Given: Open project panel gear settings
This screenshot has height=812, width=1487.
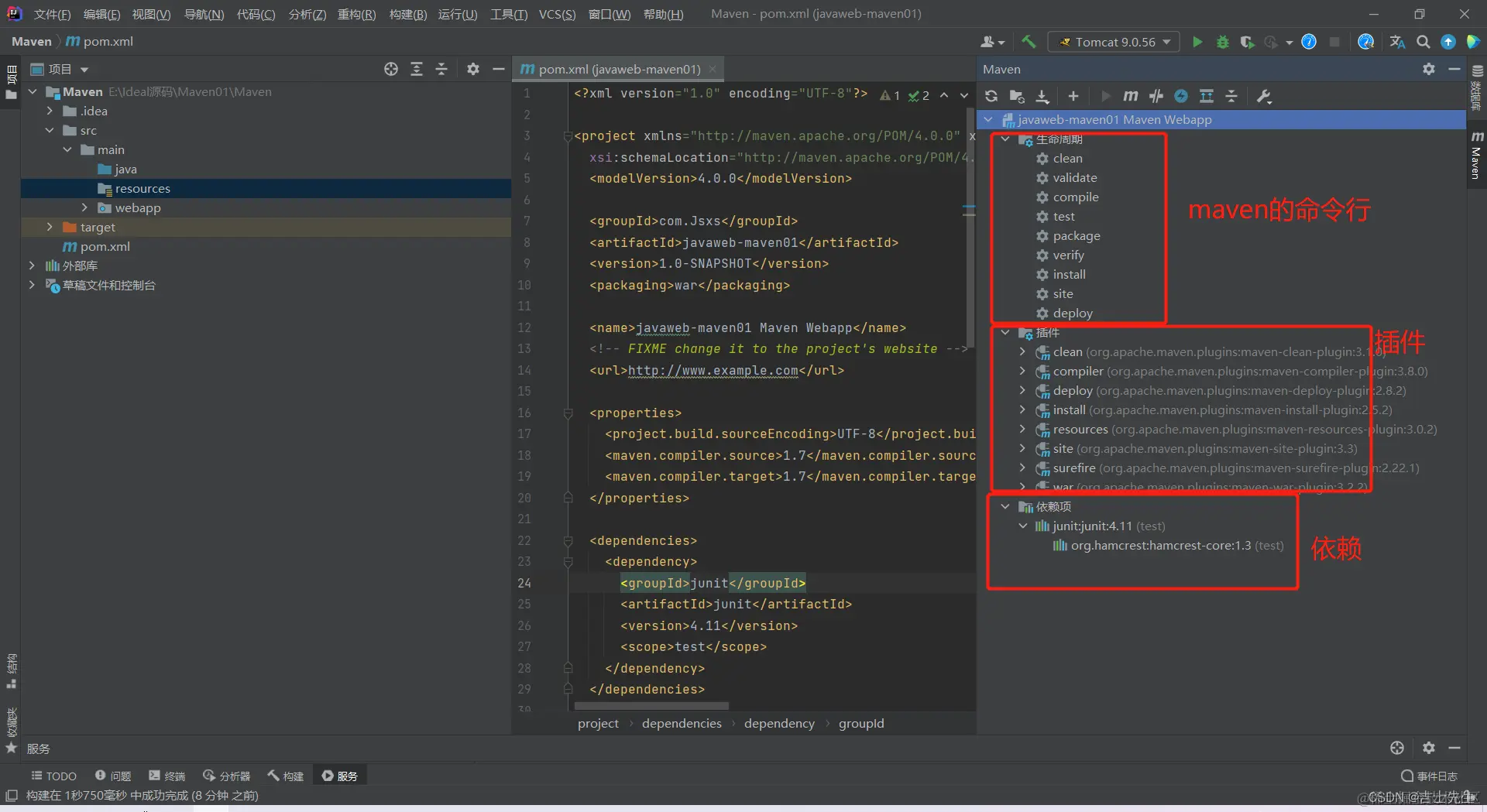Looking at the screenshot, I should (x=473, y=69).
